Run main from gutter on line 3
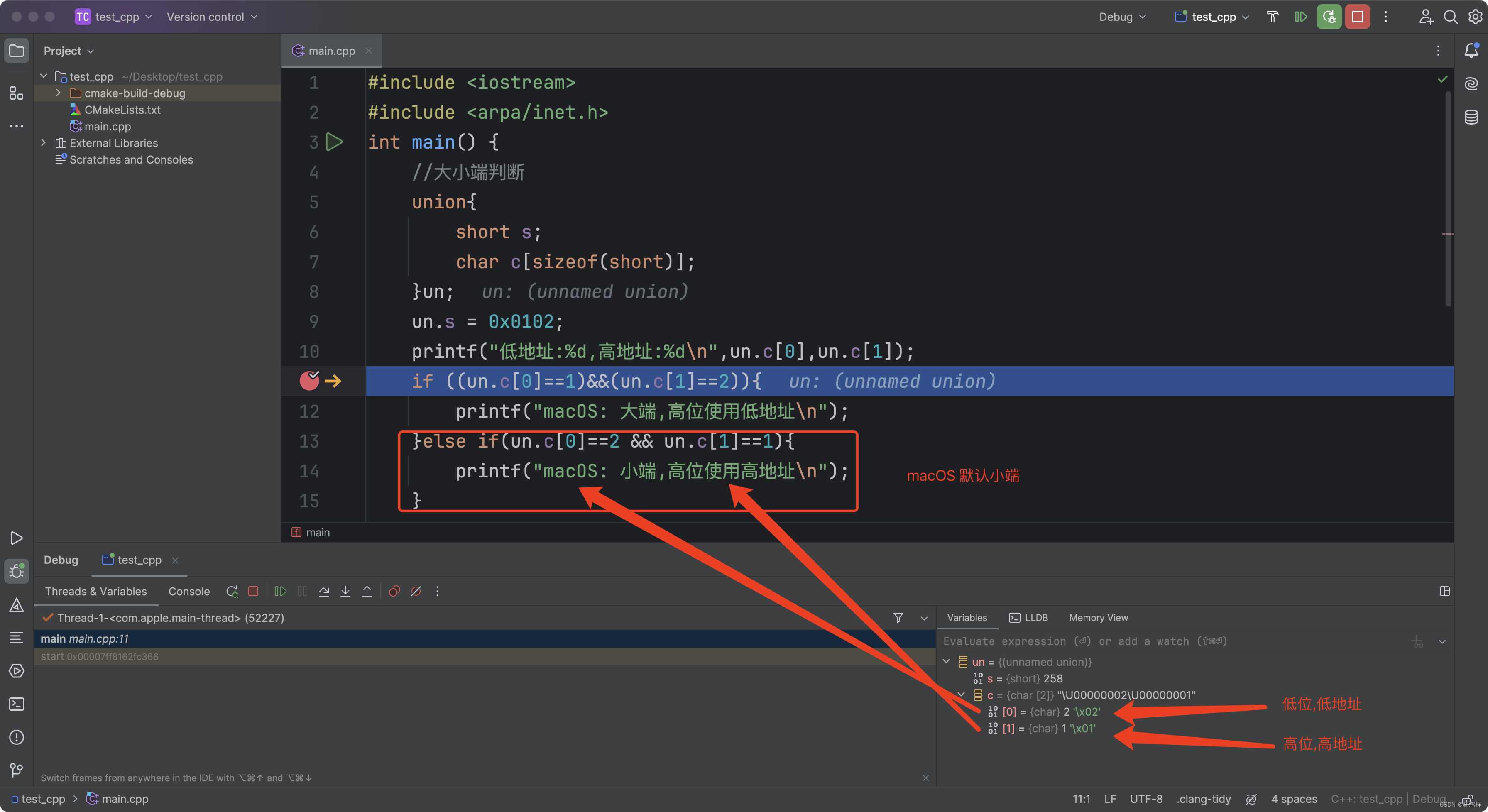 (335, 142)
